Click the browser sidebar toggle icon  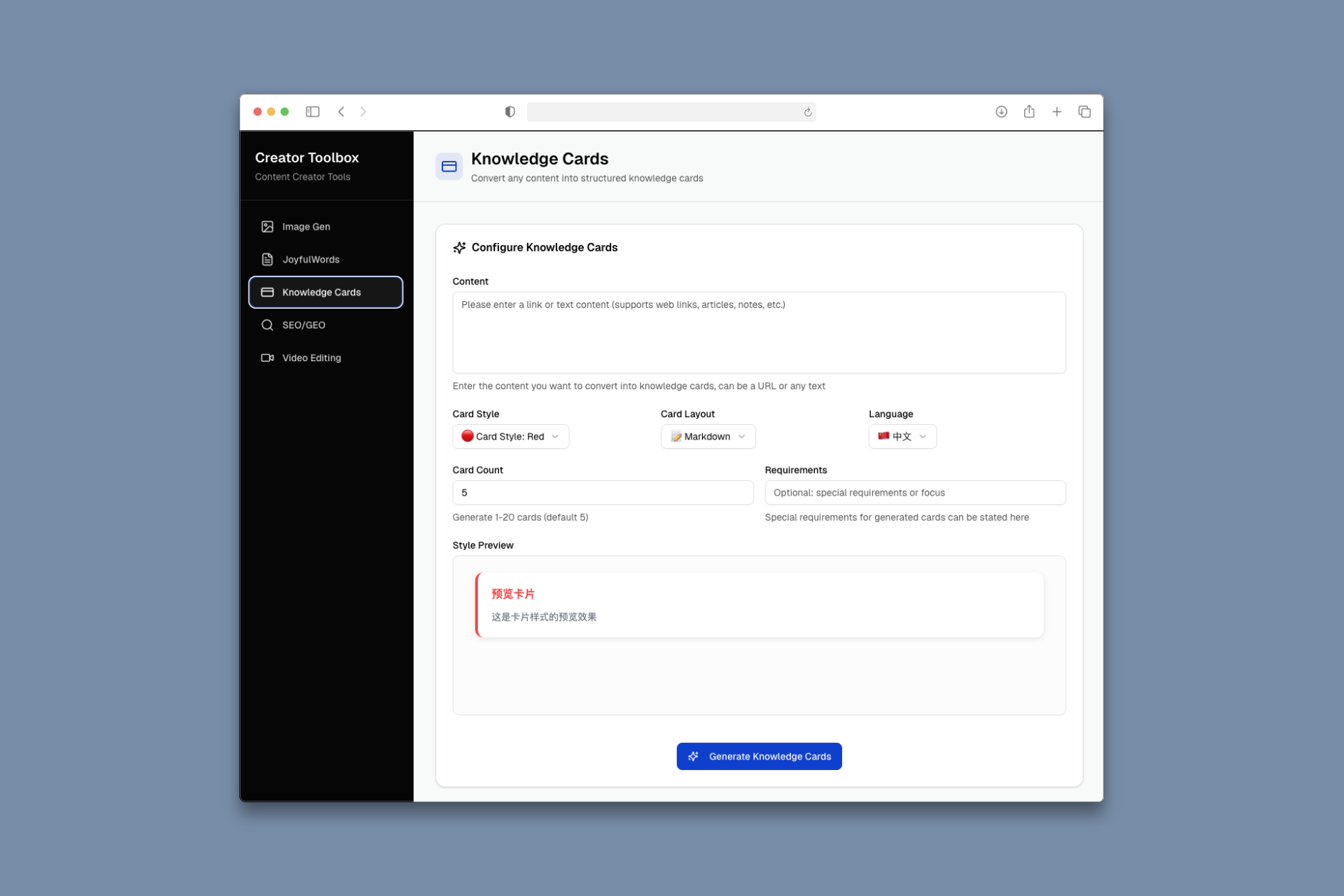click(x=313, y=111)
